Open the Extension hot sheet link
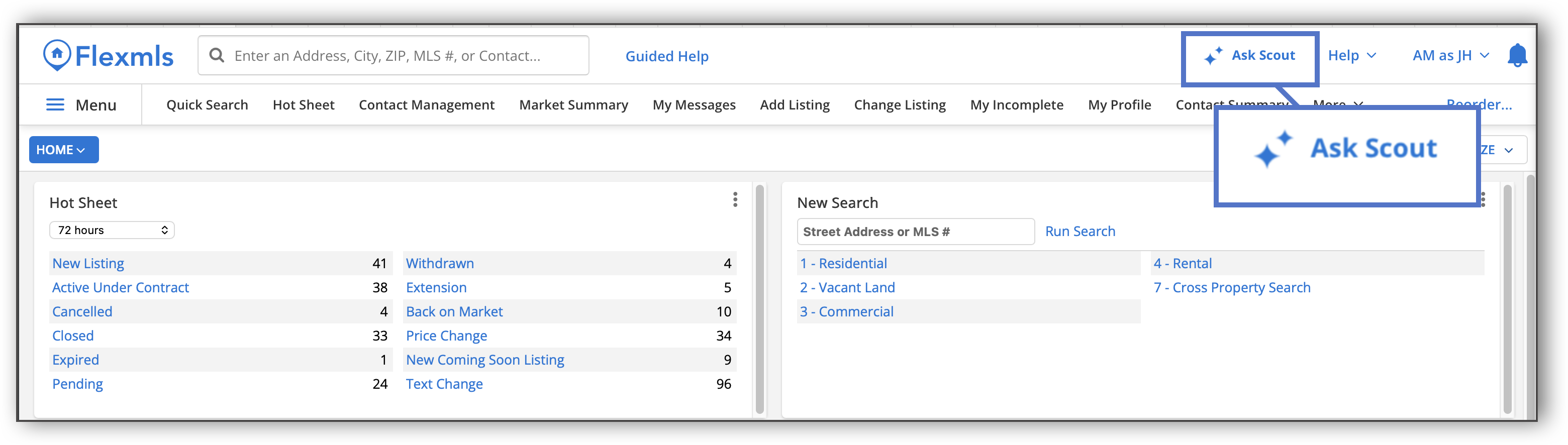Screen dimensions: 1568x445 click(x=436, y=288)
